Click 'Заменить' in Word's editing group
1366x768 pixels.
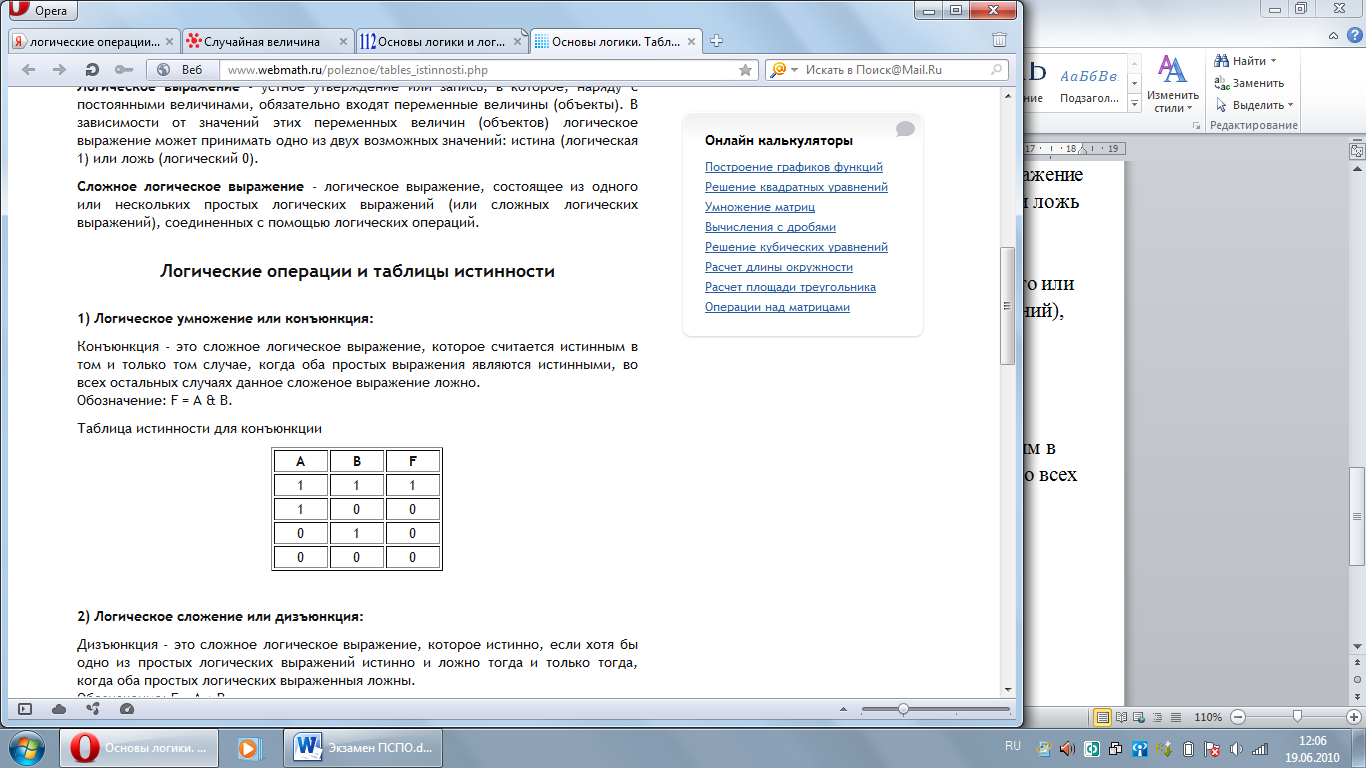pos(1249,83)
